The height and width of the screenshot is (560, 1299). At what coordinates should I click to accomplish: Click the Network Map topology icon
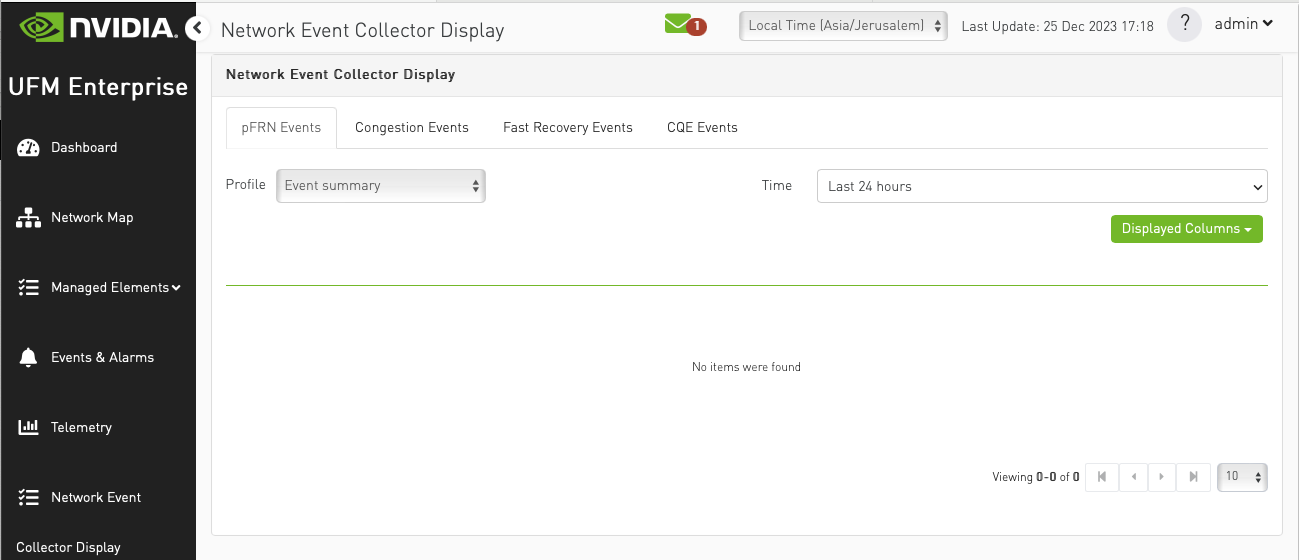click(28, 218)
